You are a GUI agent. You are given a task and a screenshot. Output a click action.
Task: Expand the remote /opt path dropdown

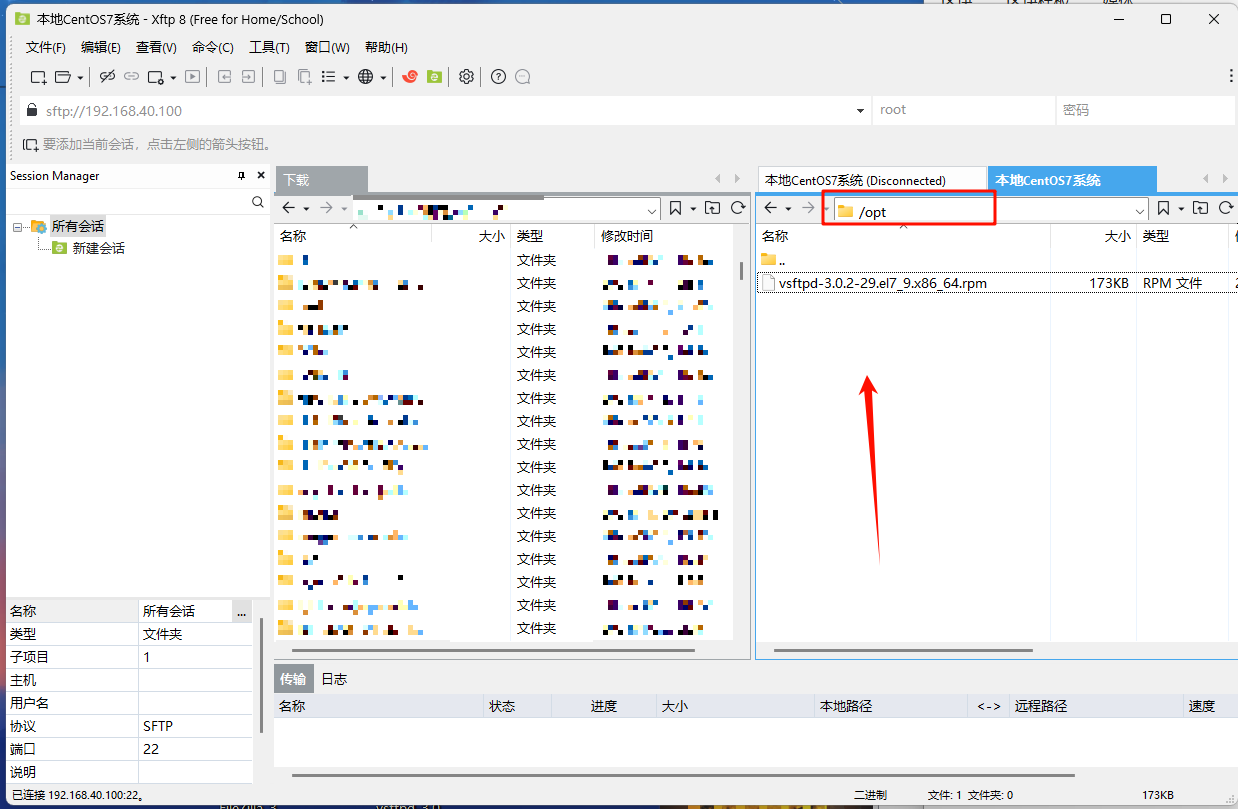[x=1140, y=210]
